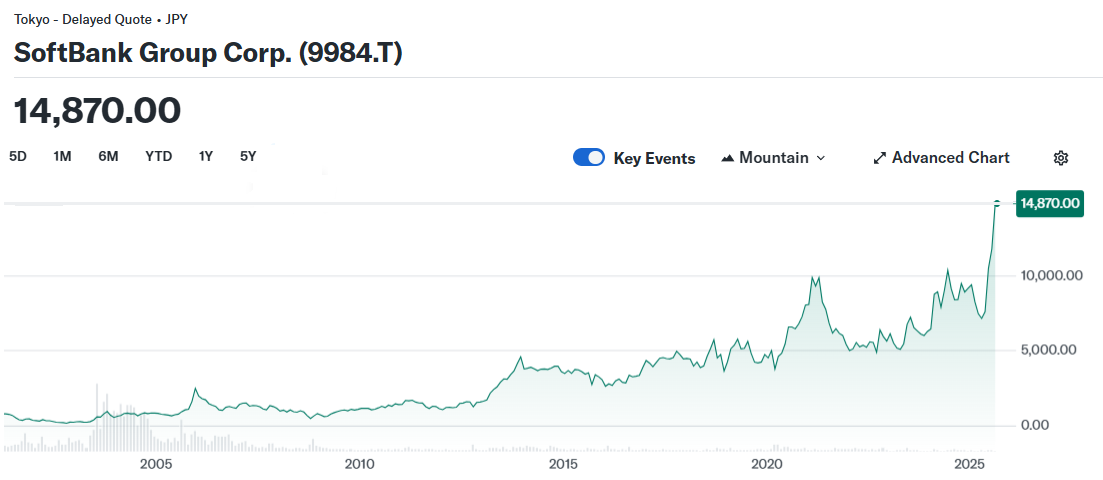1103x480 pixels.
Task: Click the Key Events label
Action: tap(654, 158)
